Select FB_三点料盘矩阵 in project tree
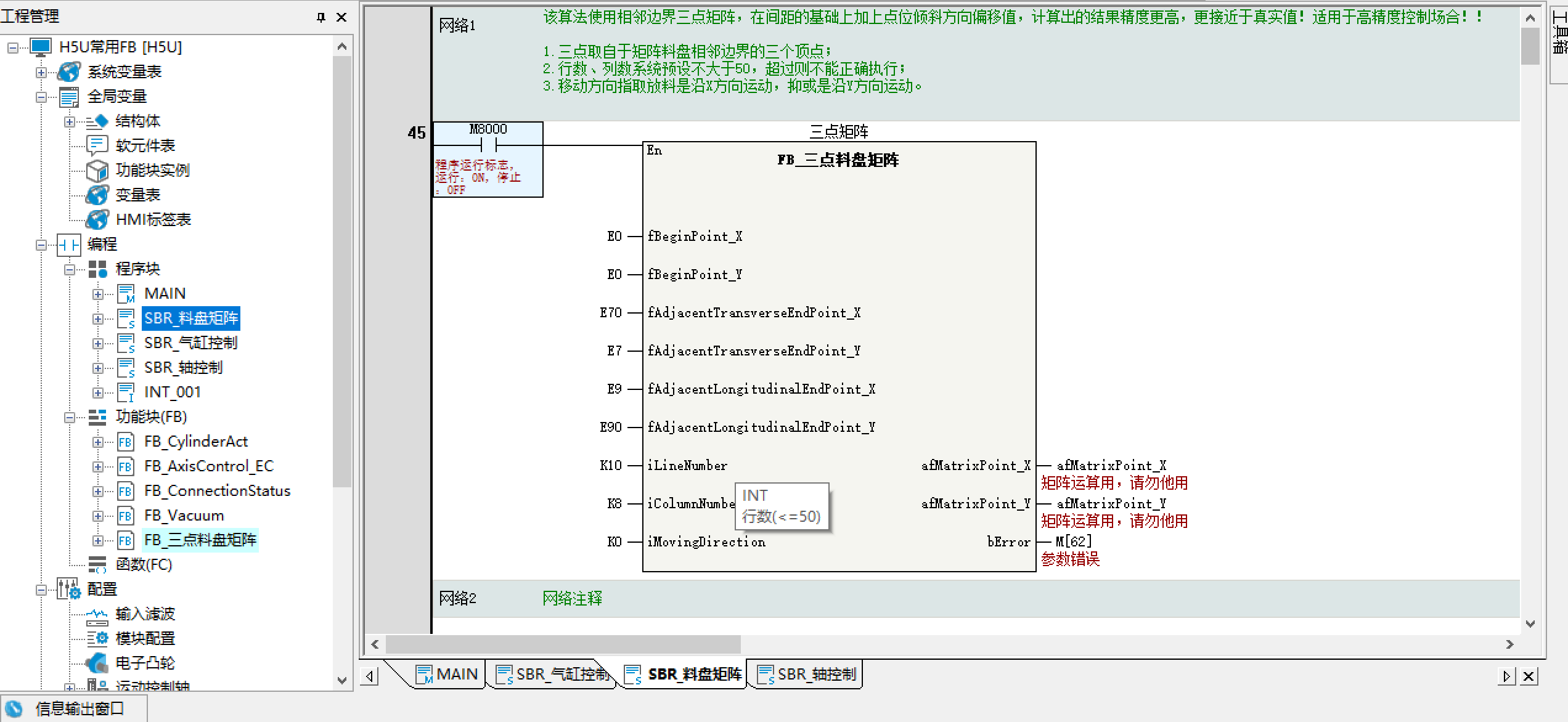This screenshot has height=722, width=1568. (x=200, y=540)
